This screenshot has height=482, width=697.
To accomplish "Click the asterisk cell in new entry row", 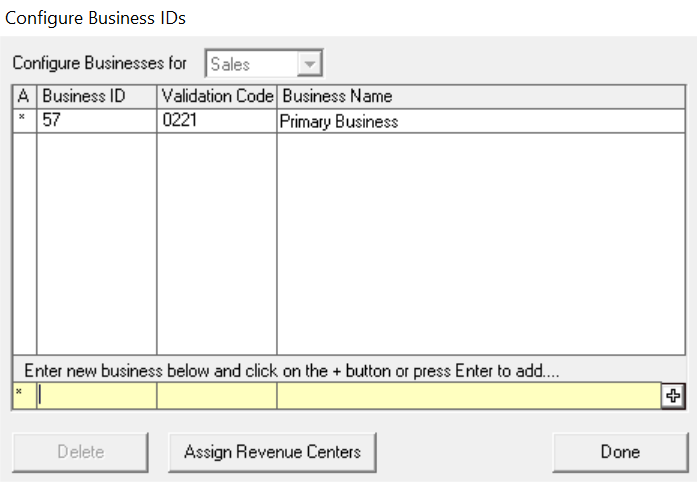I will tap(24, 396).
